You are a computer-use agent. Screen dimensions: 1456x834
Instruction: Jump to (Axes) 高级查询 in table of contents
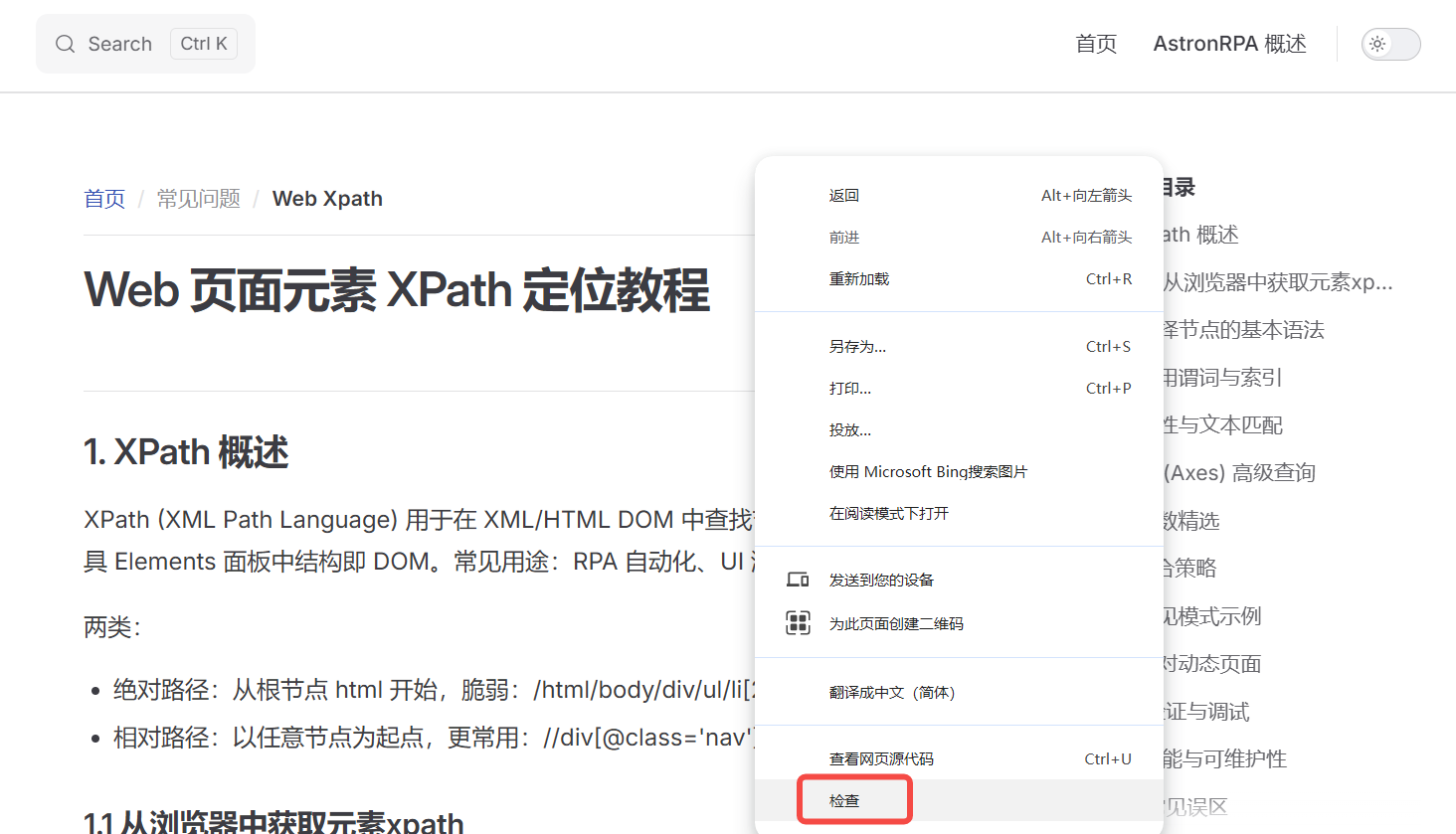1239,473
